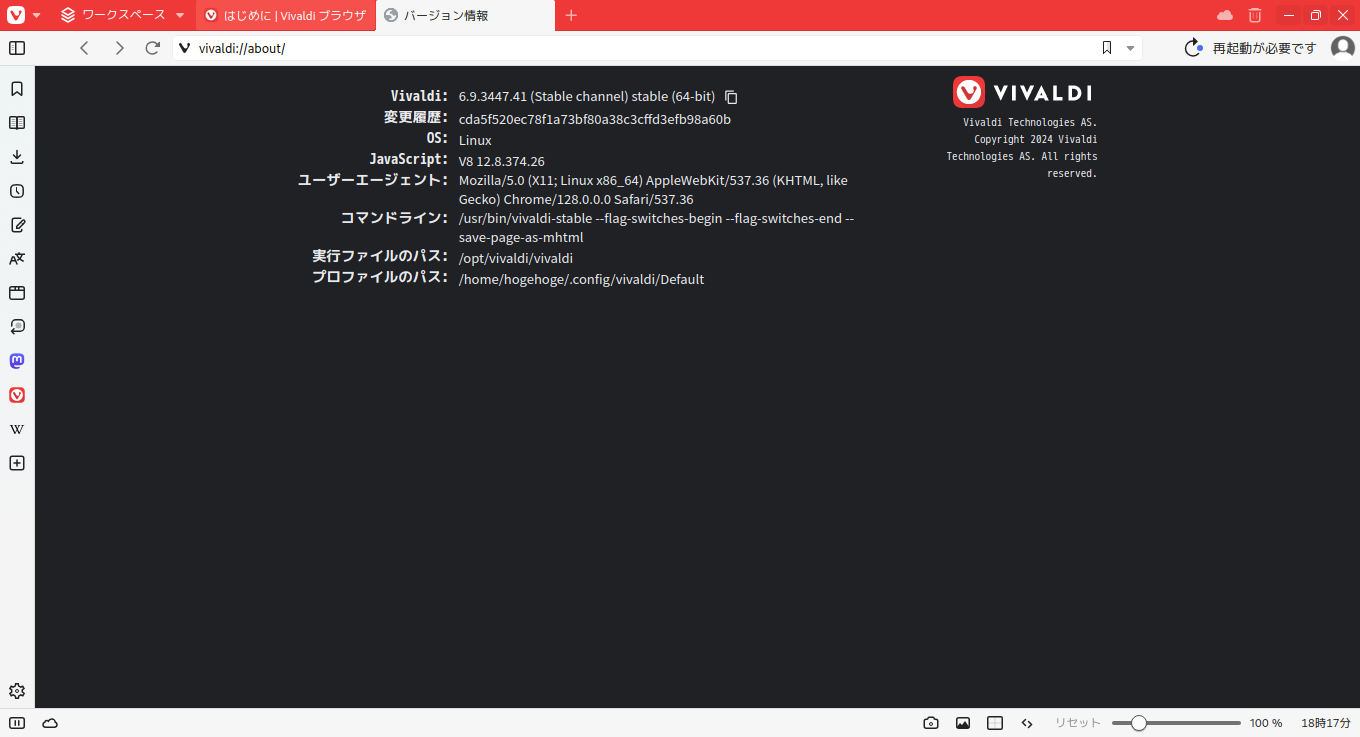Open the Mastodon web panel
1360x737 pixels.
17,361
